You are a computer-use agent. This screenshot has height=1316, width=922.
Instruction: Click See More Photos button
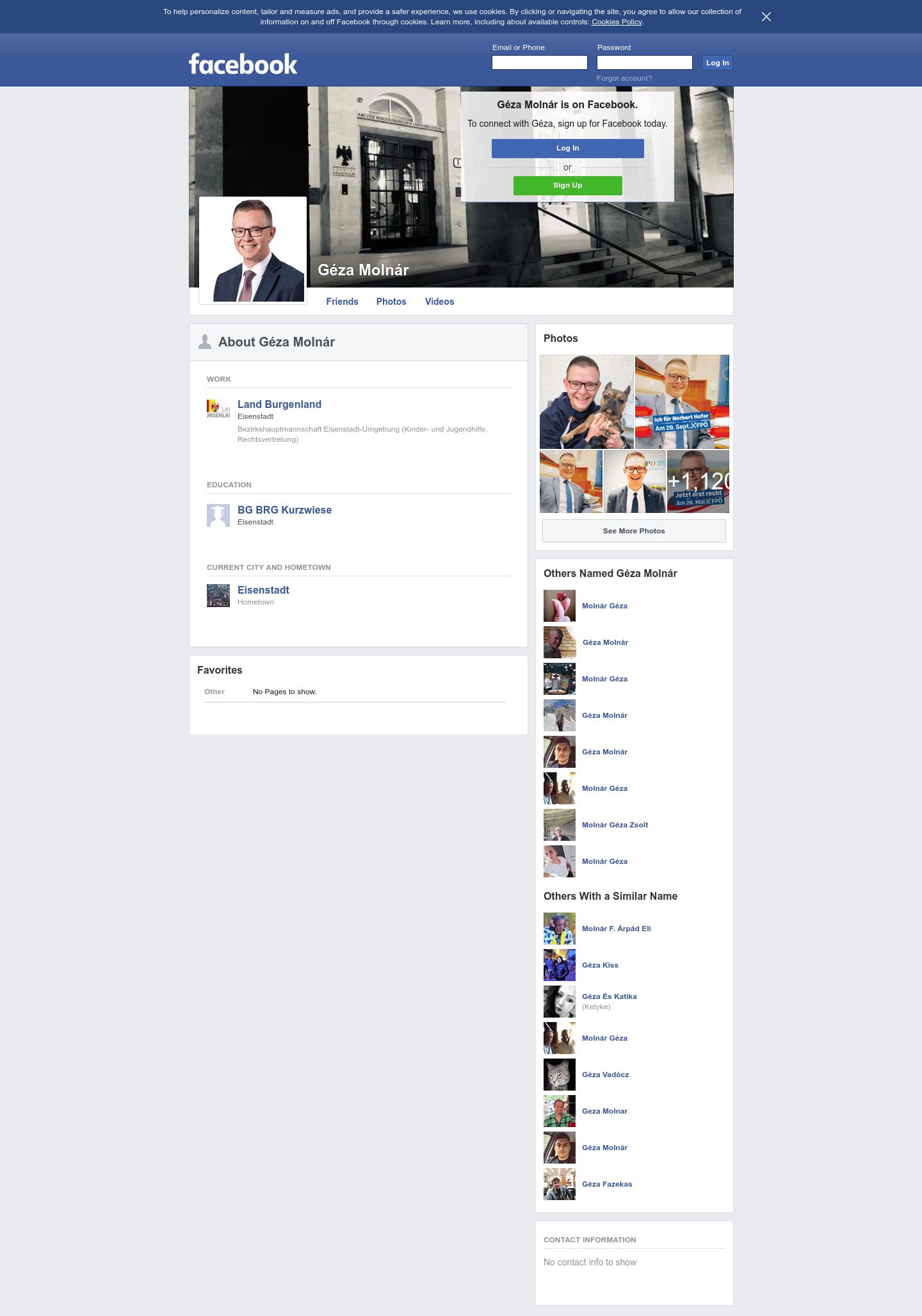(634, 531)
